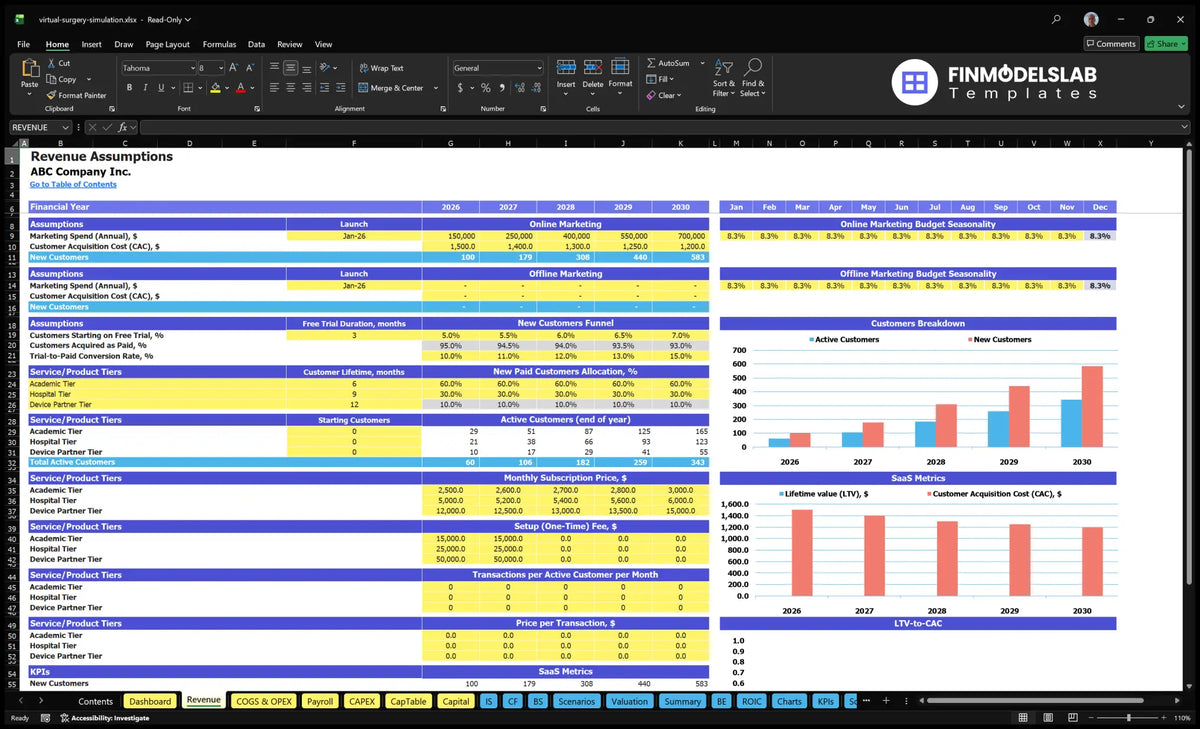Click Increase Decimal icon
The height and width of the screenshot is (729, 1200).
click(518, 88)
